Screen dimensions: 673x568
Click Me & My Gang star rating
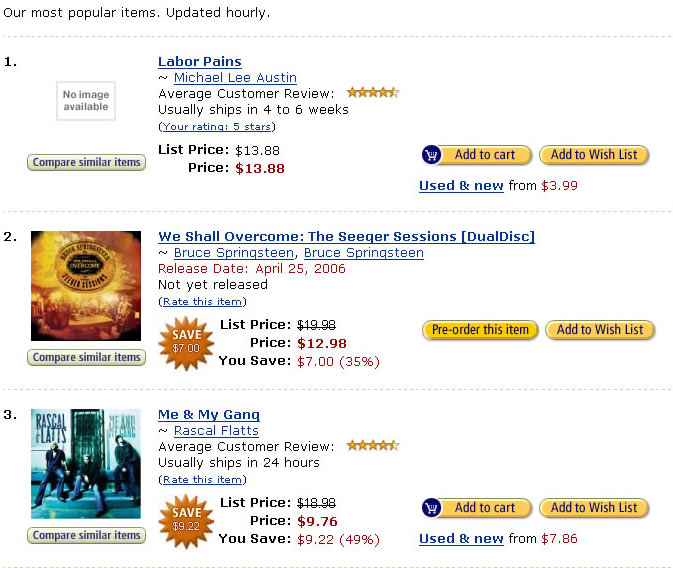tap(372, 446)
